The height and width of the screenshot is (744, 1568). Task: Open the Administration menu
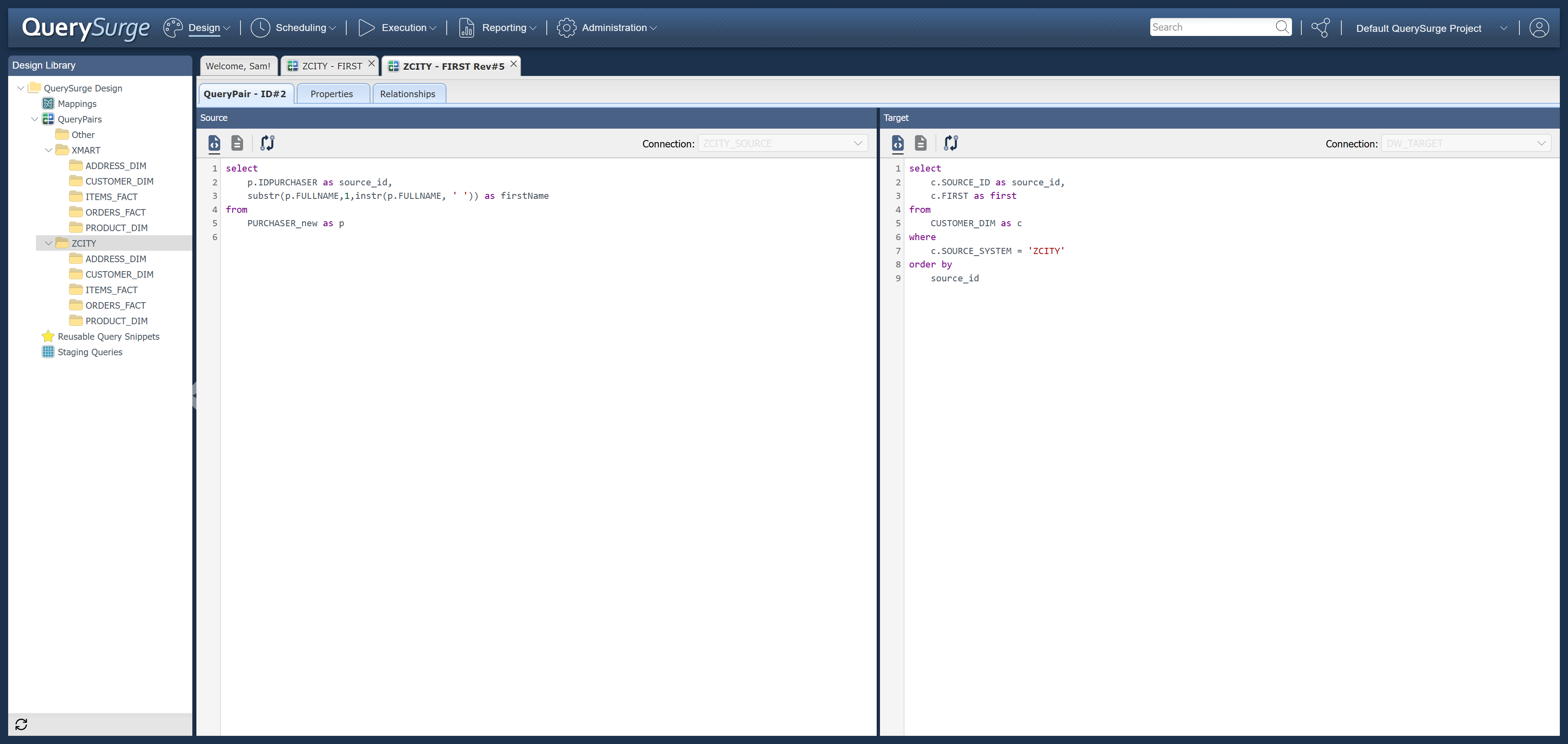click(619, 28)
